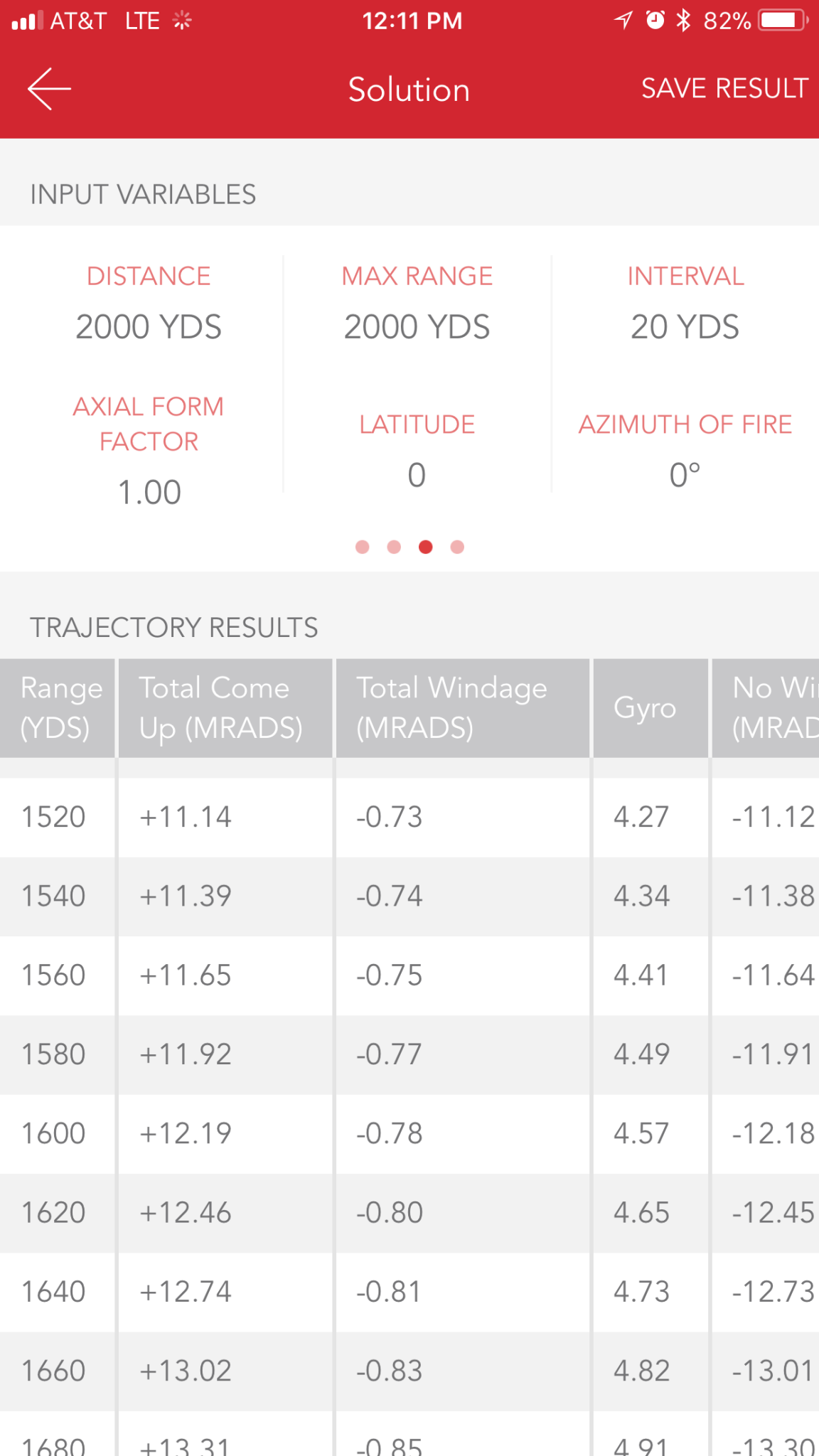Tap the DISTANCE 2000 YDS value
819x1456 pixels.
point(149,327)
